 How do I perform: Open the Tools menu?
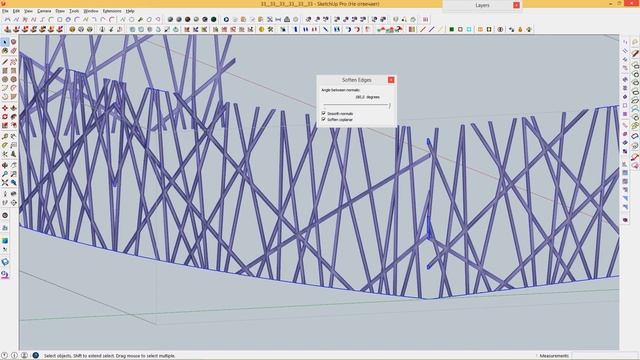(x=74, y=11)
